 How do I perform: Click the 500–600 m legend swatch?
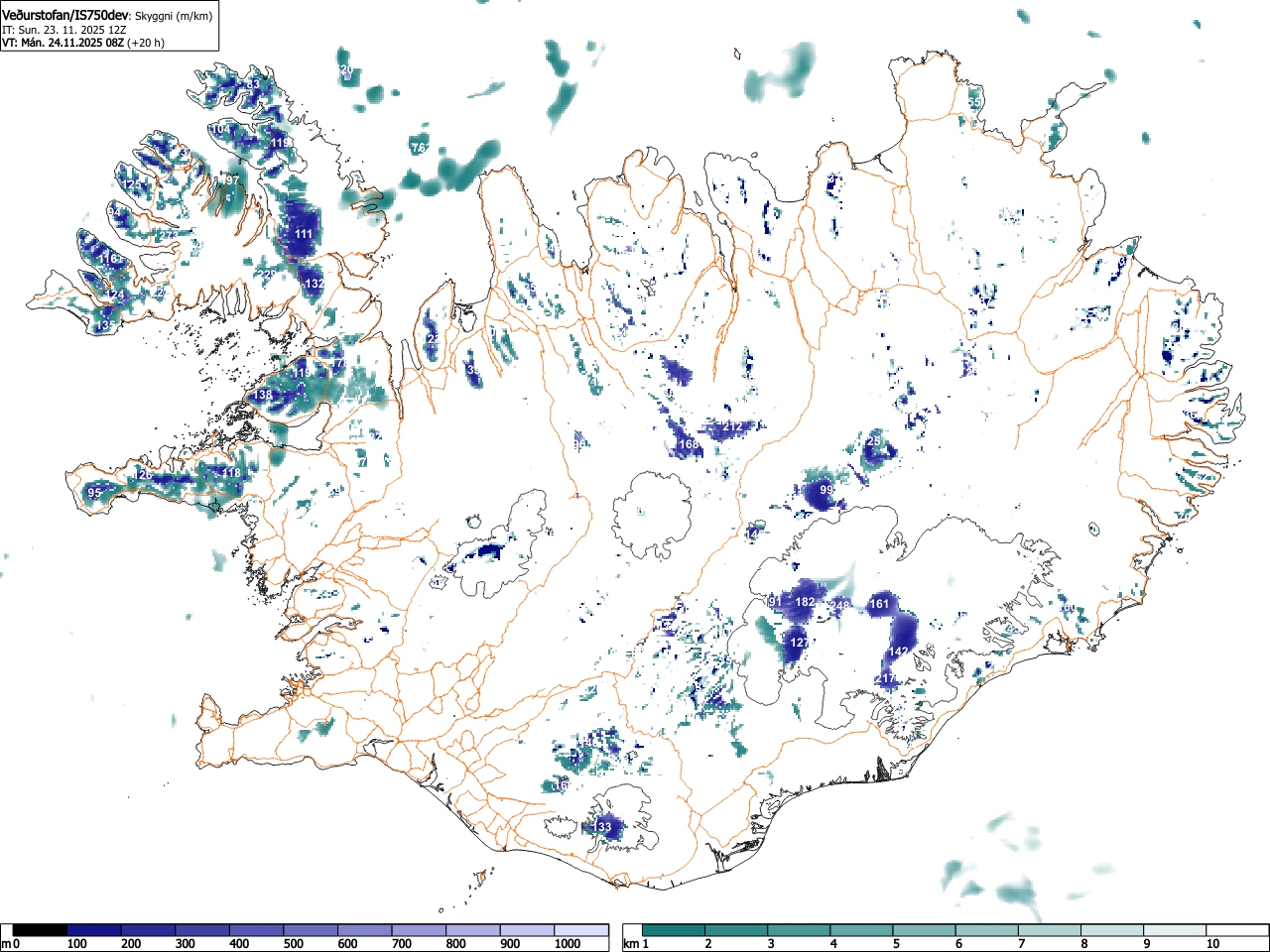coord(311,930)
